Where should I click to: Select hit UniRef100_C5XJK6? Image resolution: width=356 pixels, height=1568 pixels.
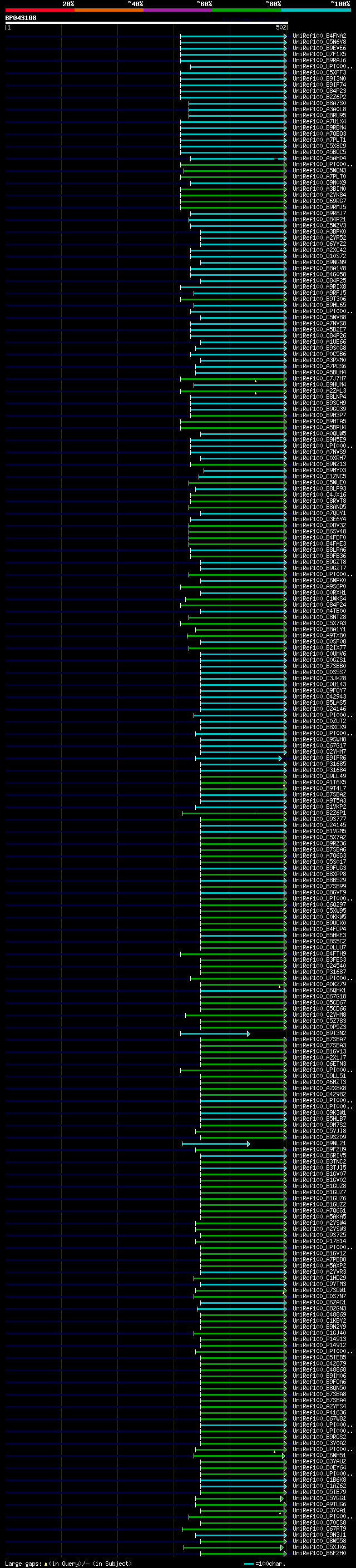(x=319, y=1547)
